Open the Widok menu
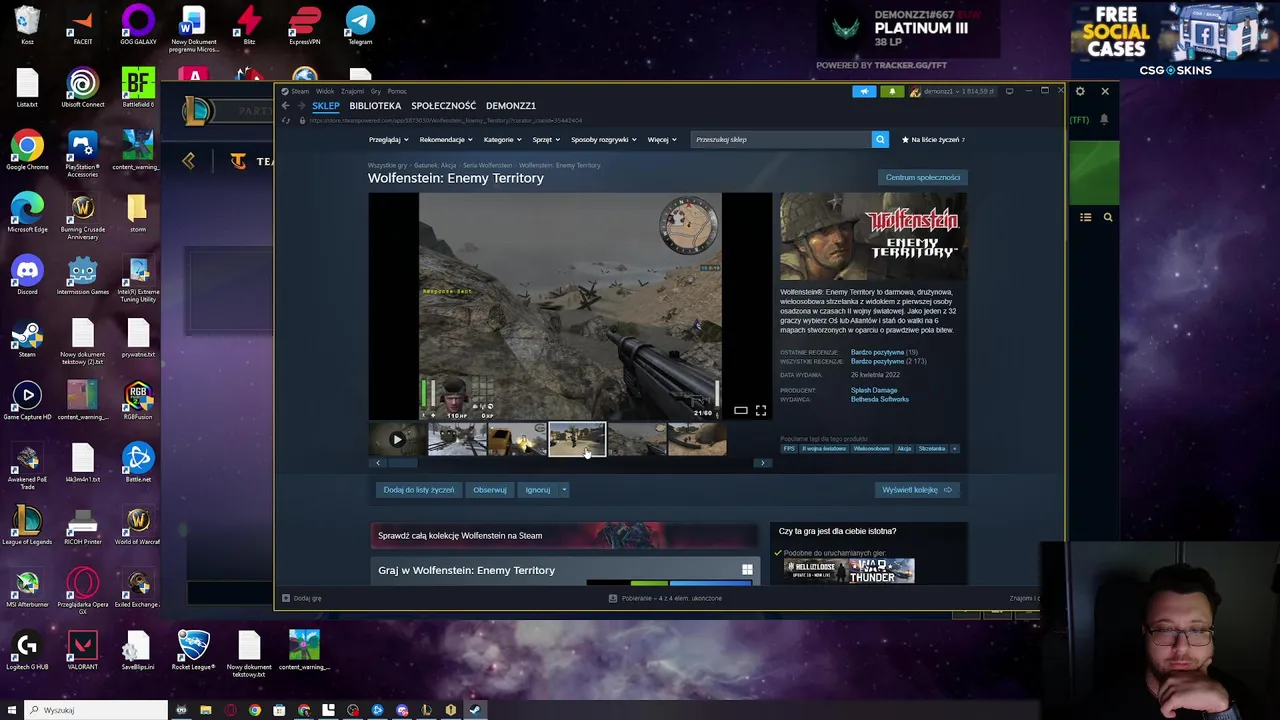The image size is (1280, 720). (x=325, y=91)
